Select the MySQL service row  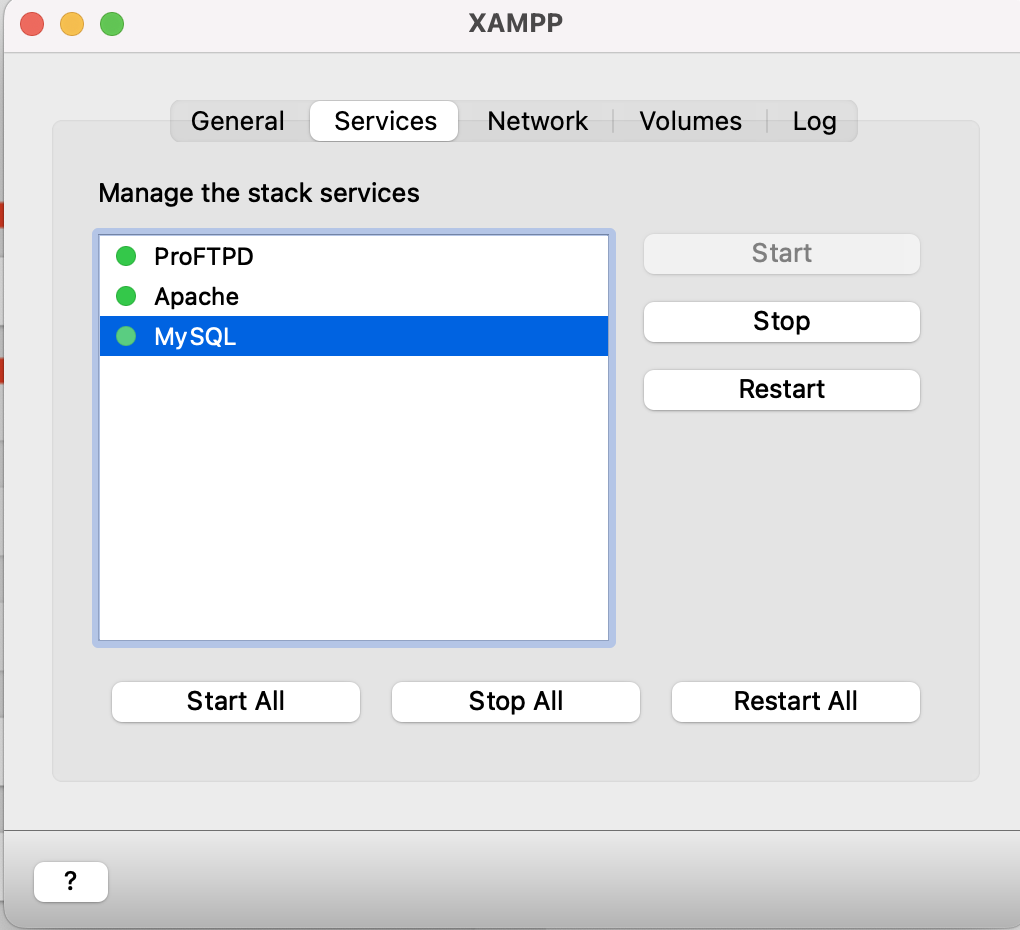(354, 336)
